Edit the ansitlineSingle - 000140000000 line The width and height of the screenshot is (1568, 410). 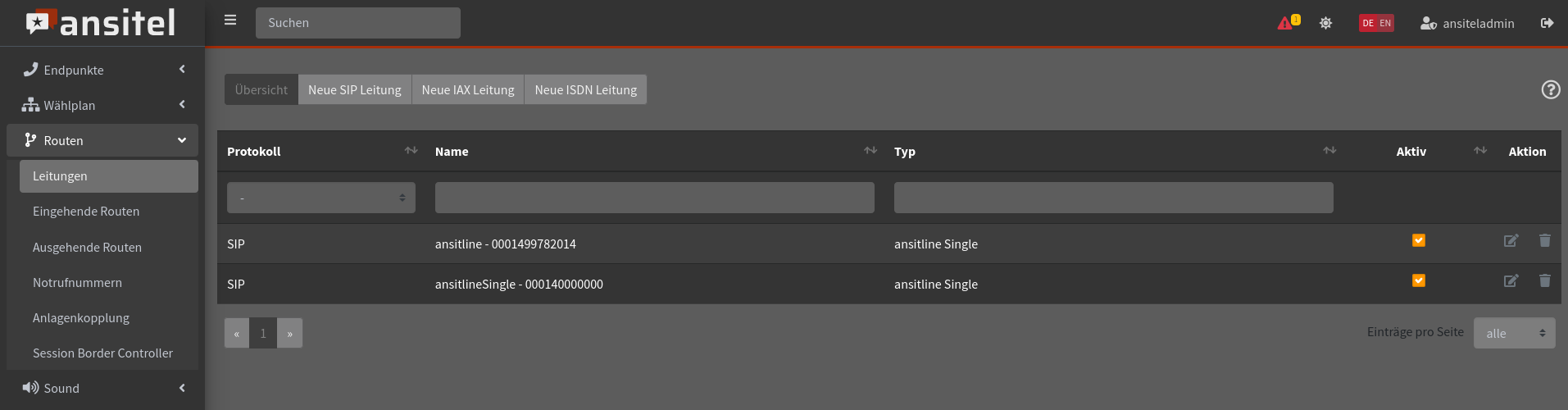(1511, 280)
